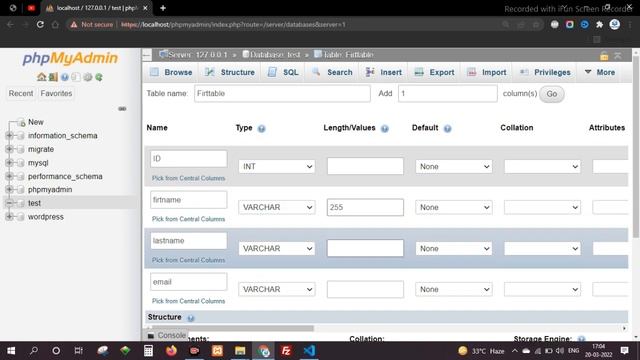Click the Length/Values field for lastname
The height and width of the screenshot is (360, 640).
click(365, 248)
